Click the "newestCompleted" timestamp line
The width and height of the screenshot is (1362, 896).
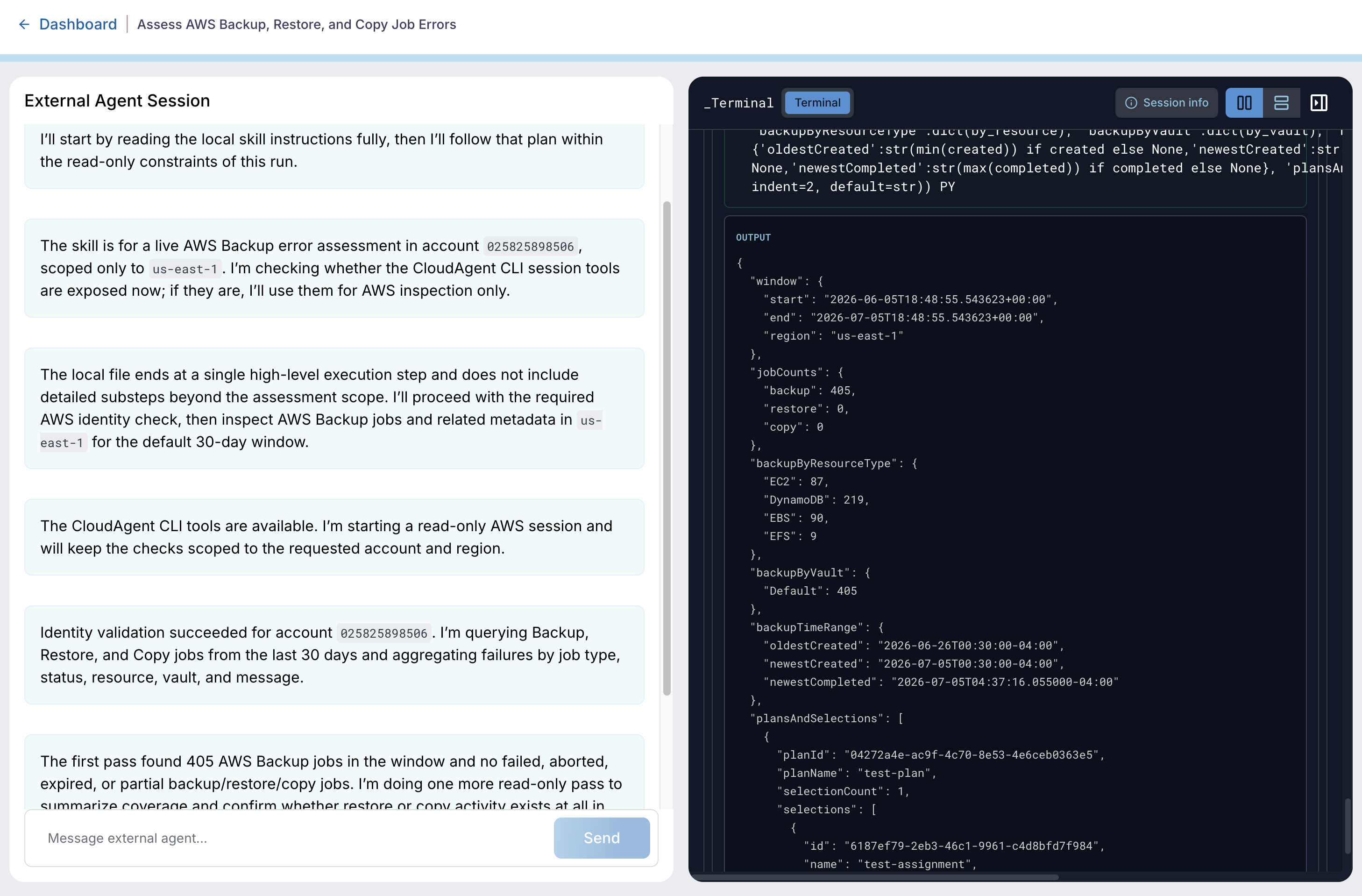coord(941,682)
